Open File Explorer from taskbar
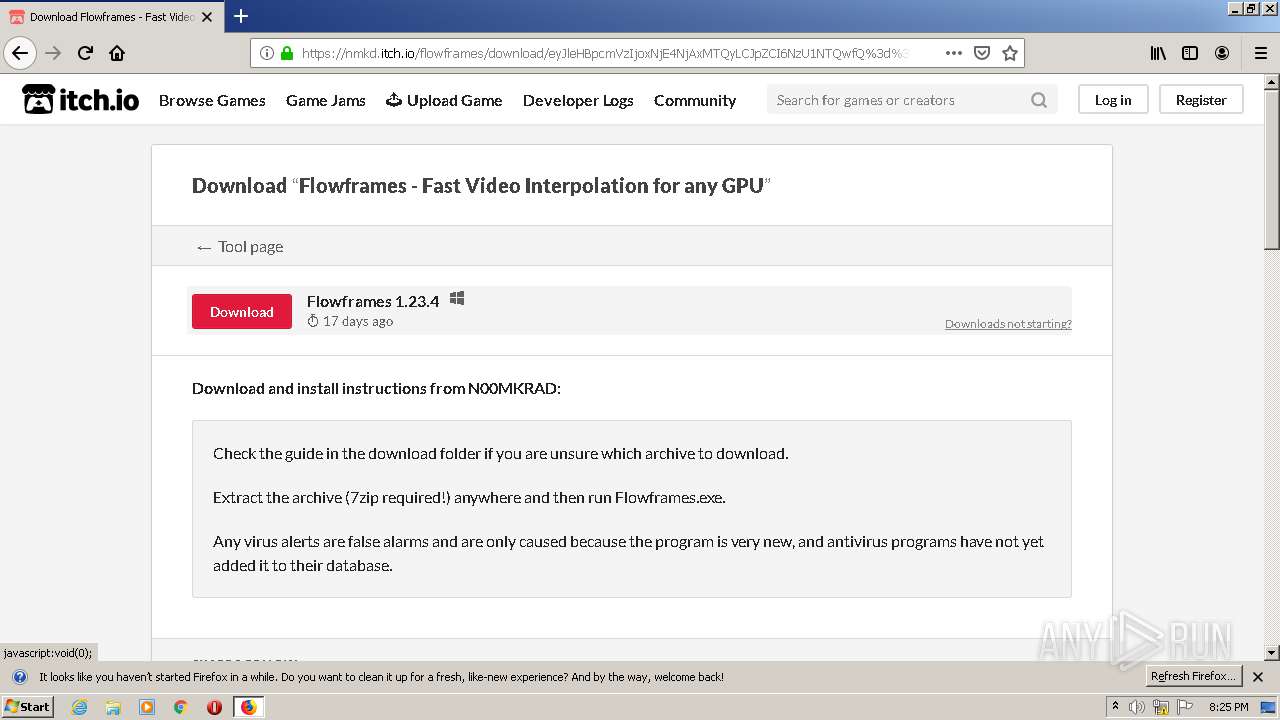Screen dimensions: 1280x720 tap(113, 707)
